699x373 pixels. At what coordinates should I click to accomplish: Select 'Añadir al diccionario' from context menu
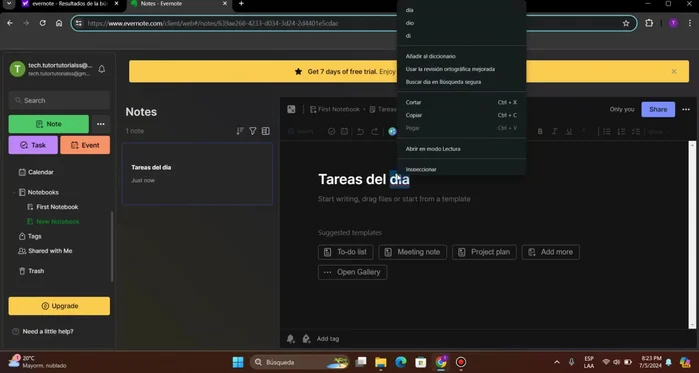coord(461,56)
